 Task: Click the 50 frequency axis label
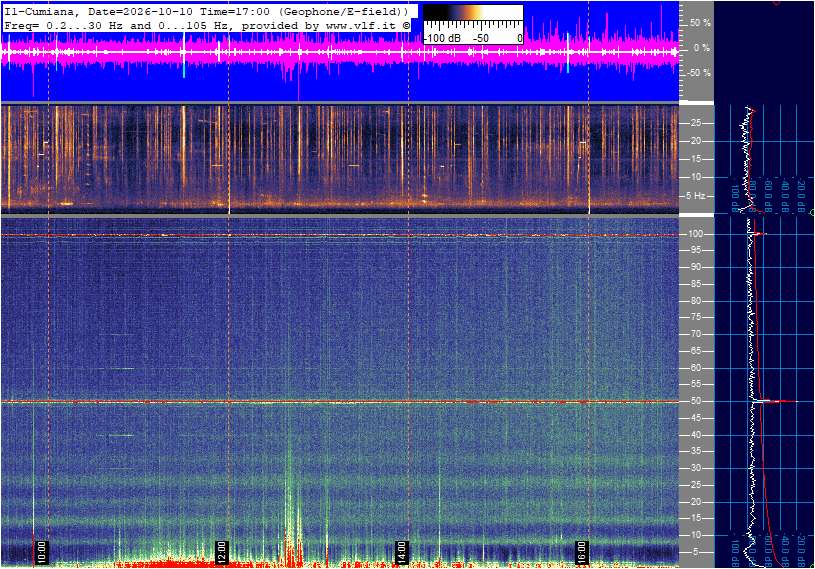[x=695, y=401]
